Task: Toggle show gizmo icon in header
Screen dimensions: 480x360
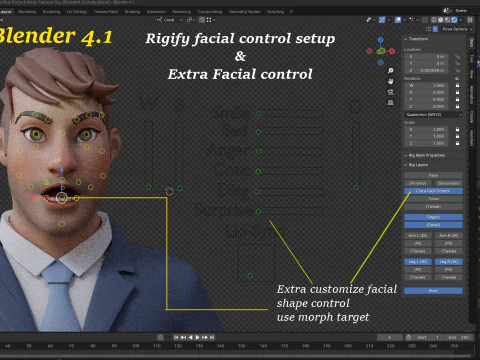Action: pos(382,20)
